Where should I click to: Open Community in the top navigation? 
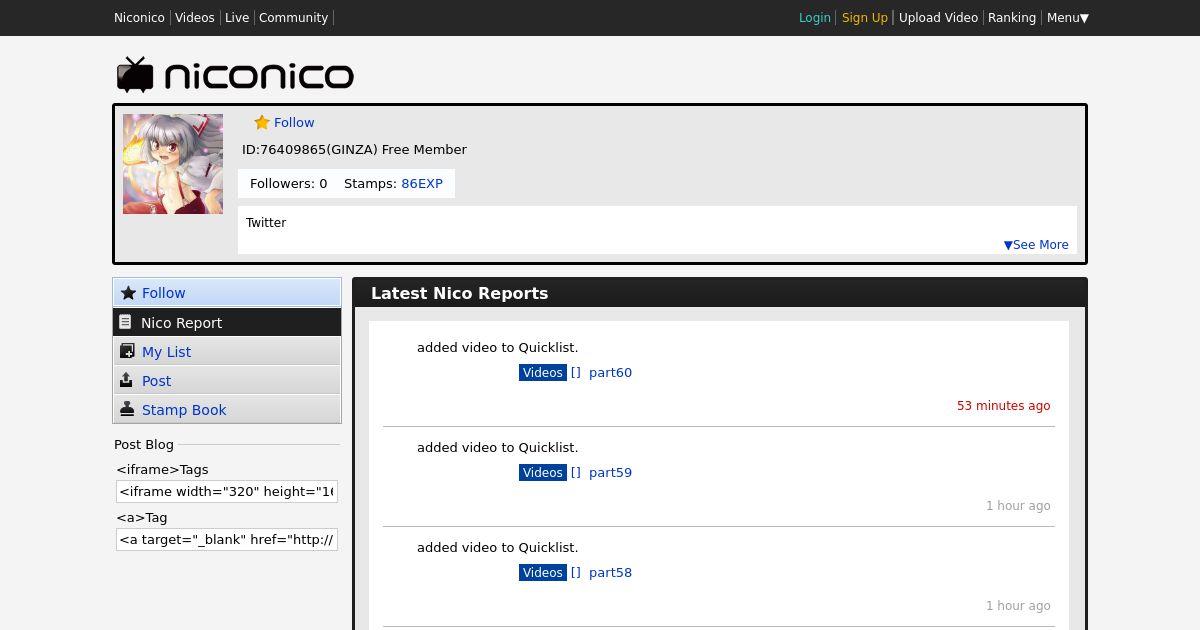[293, 18]
